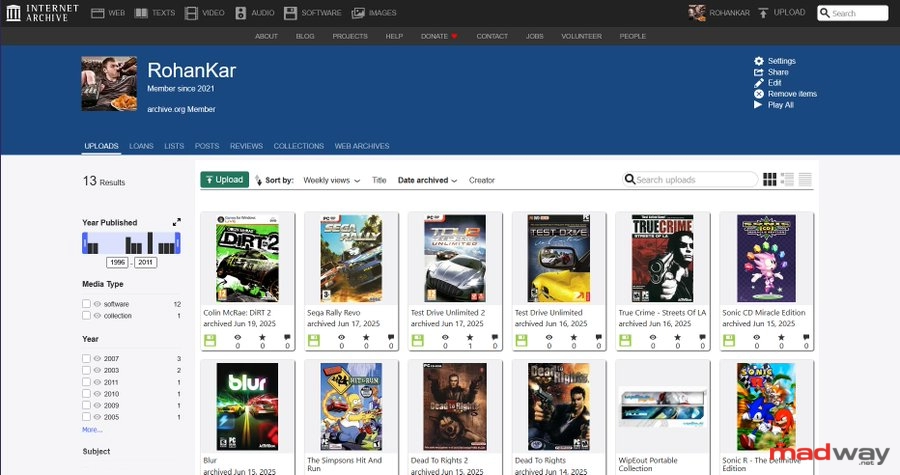Open the Donate link
The width and height of the screenshot is (900, 475).
pos(439,36)
